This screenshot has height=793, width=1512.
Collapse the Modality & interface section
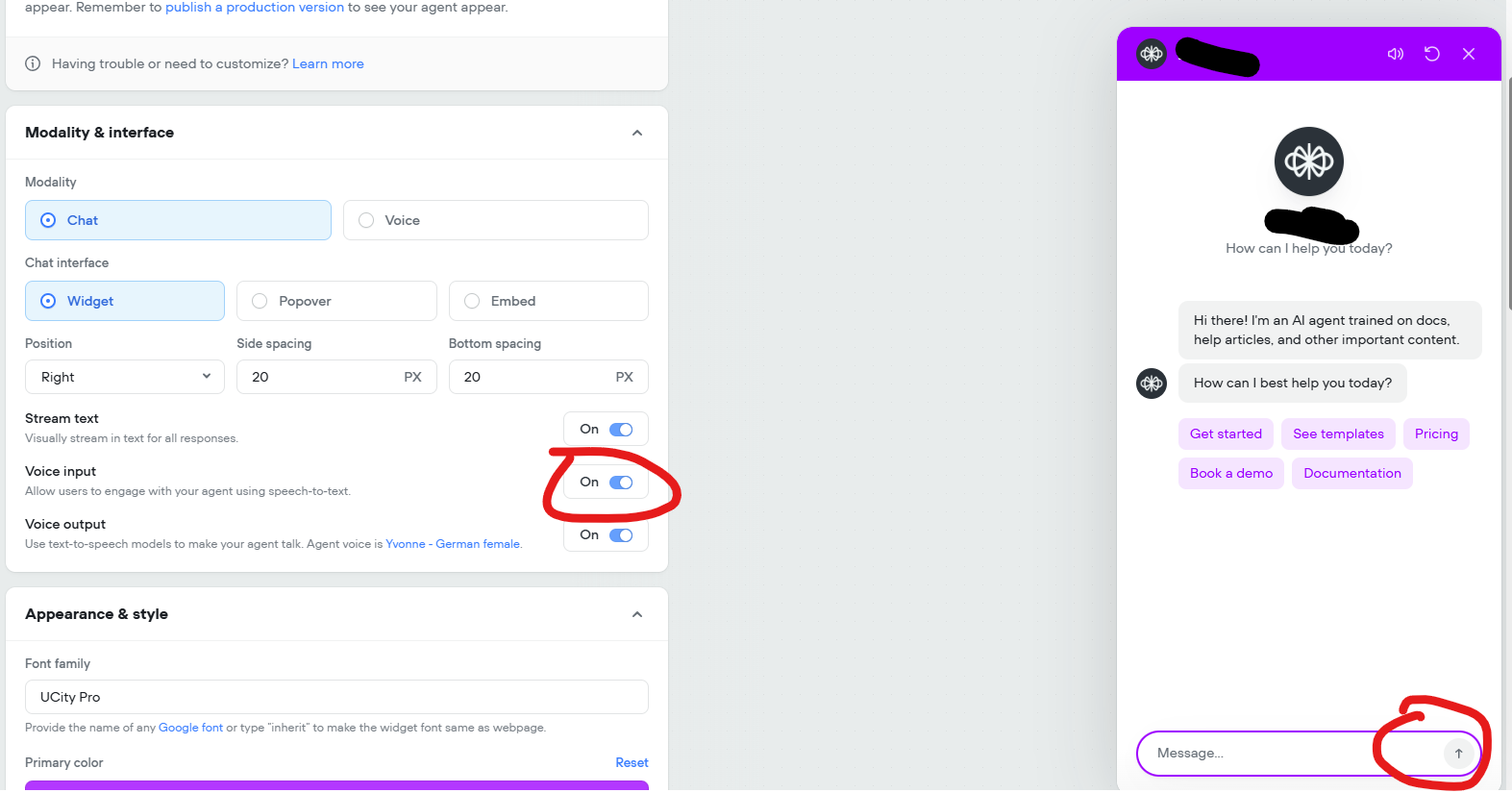coord(636,133)
